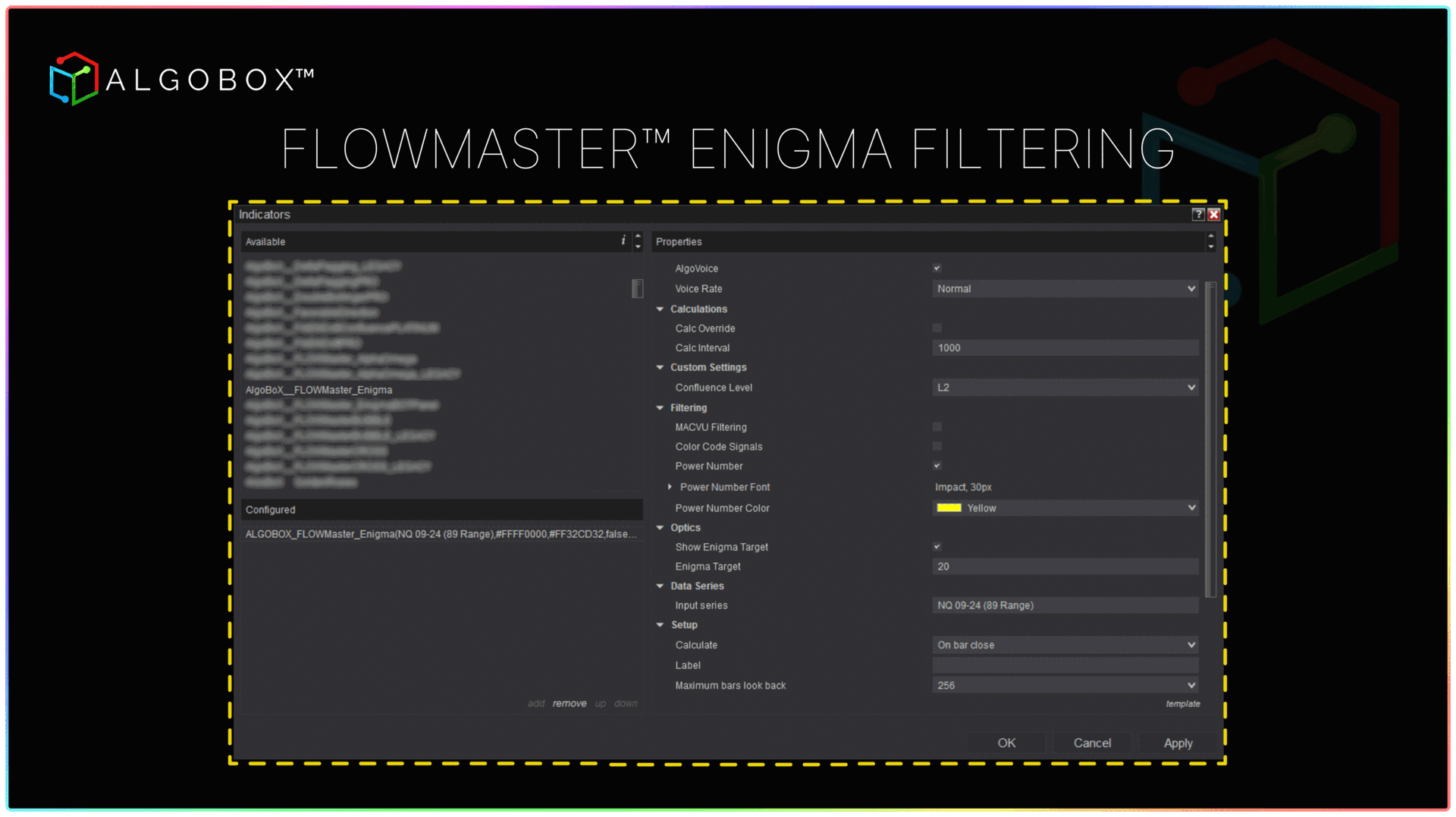Select AlgoBoX__FLOWMaster_Enigma in the Available list
Viewport: 1456px width, 817px height.
pos(319,390)
